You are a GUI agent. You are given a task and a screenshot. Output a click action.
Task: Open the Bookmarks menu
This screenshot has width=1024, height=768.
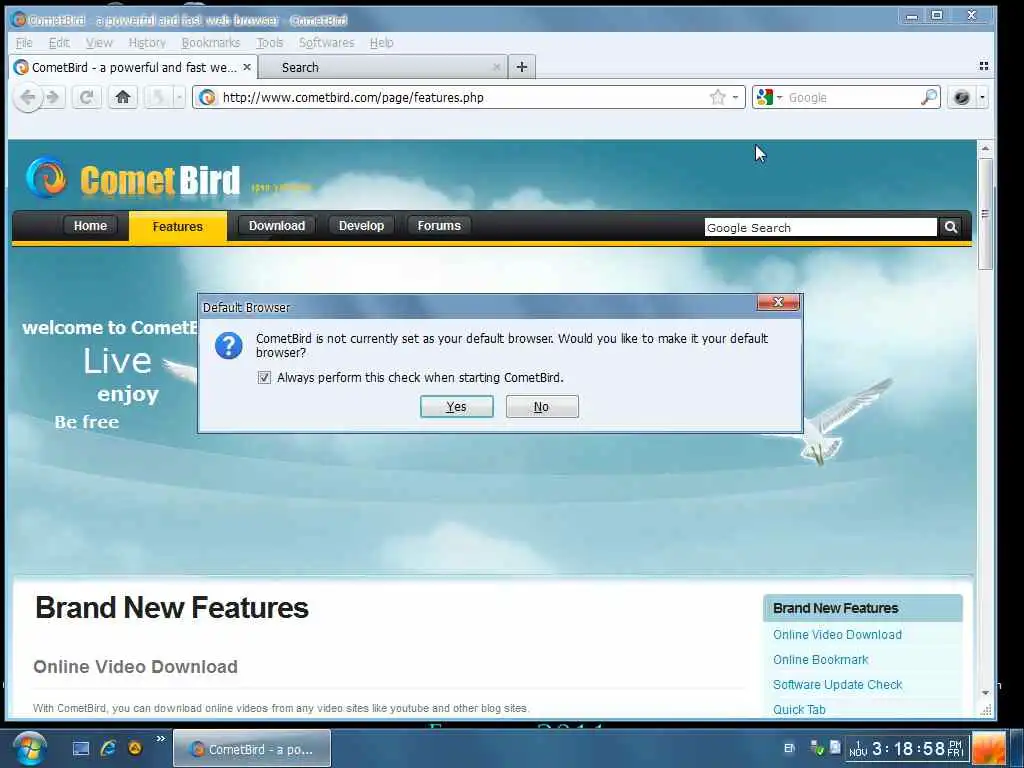(x=211, y=42)
